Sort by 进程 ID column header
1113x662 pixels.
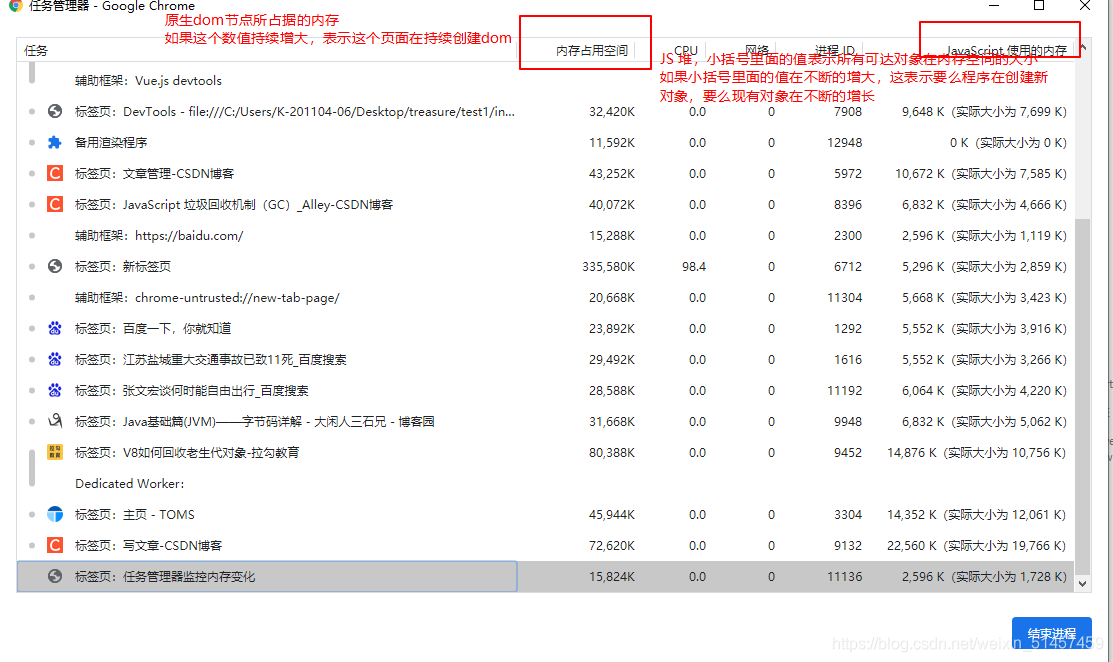[835, 50]
